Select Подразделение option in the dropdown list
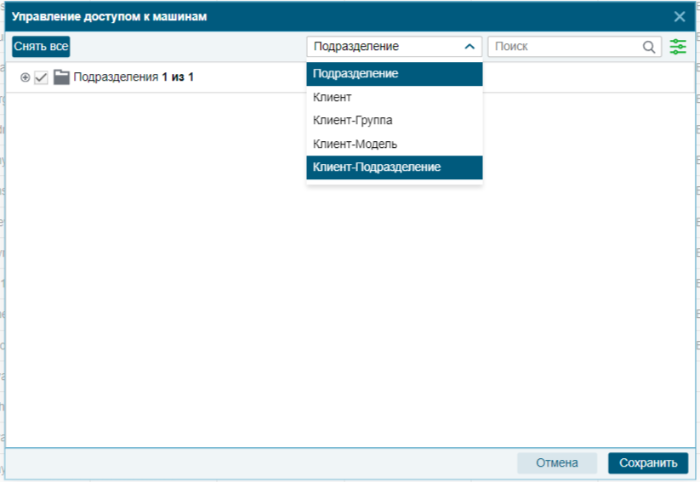 click(x=394, y=74)
